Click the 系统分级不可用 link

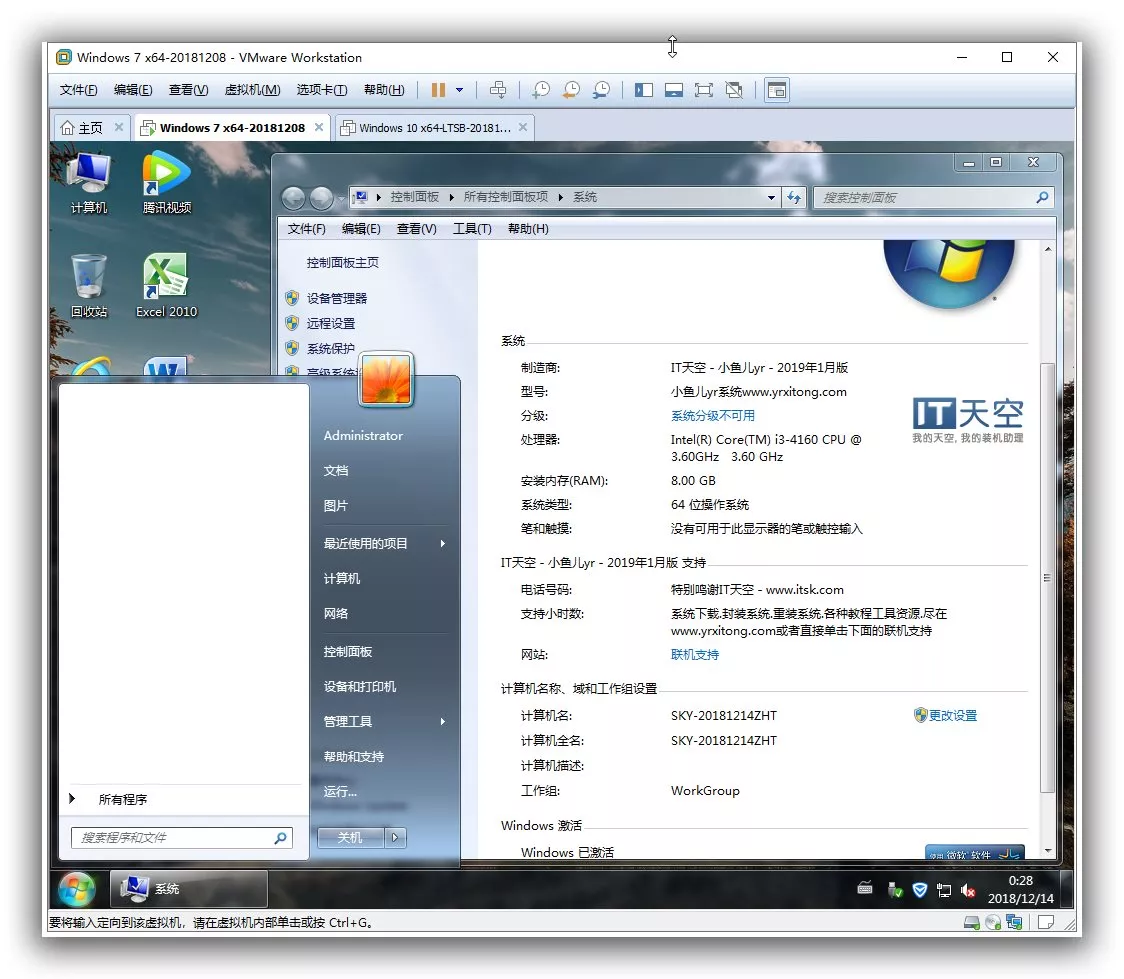click(713, 416)
